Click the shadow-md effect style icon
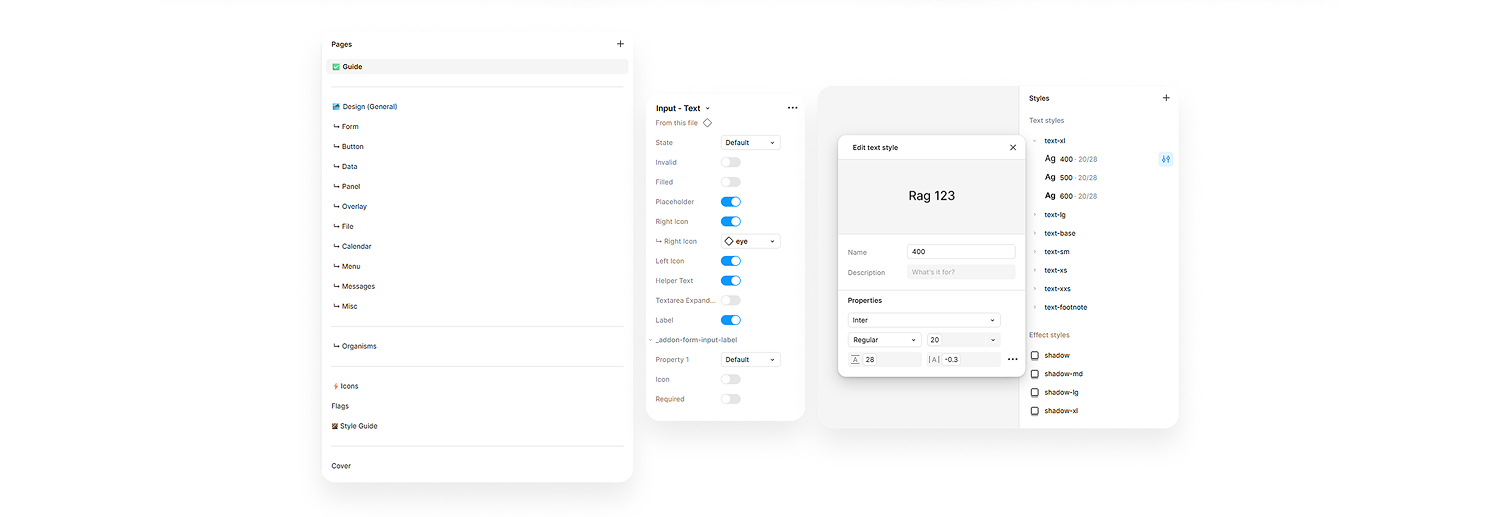The width and height of the screenshot is (1500, 517). (1035, 374)
